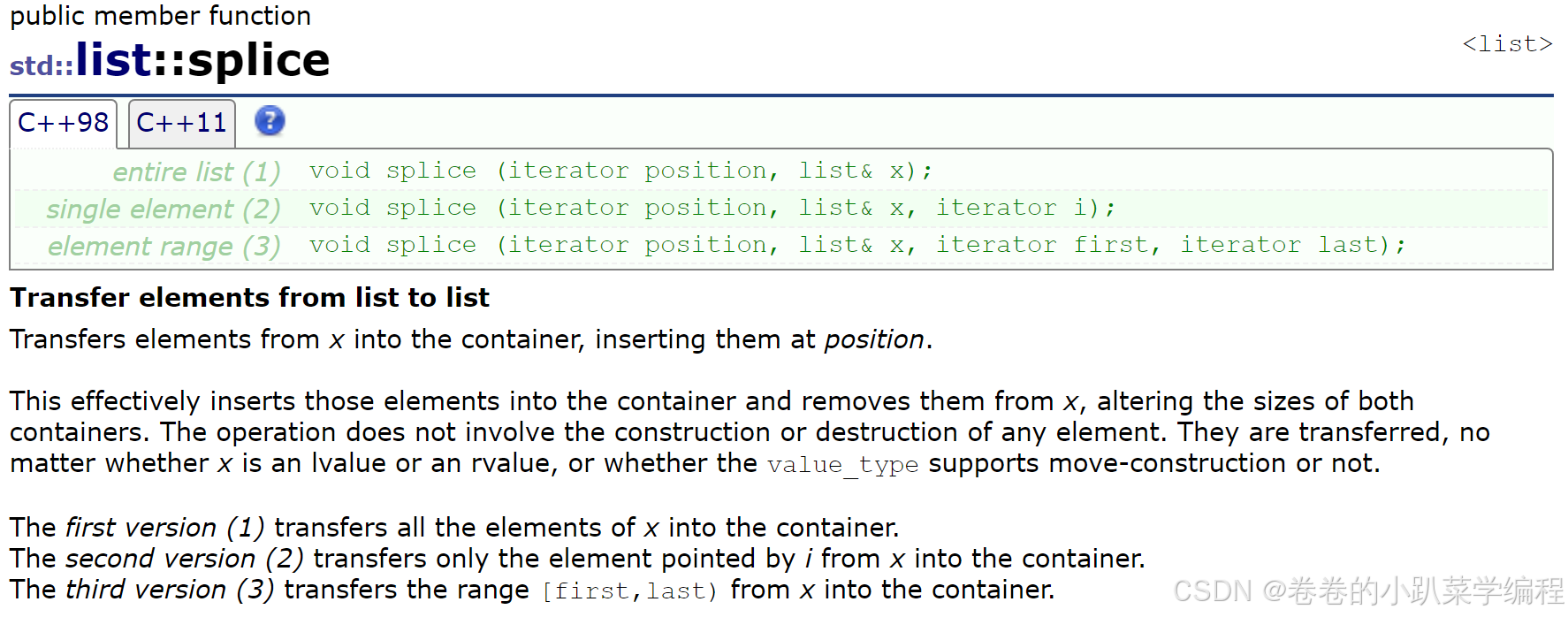Click the splice signature with iterator first, last

[857, 245]
